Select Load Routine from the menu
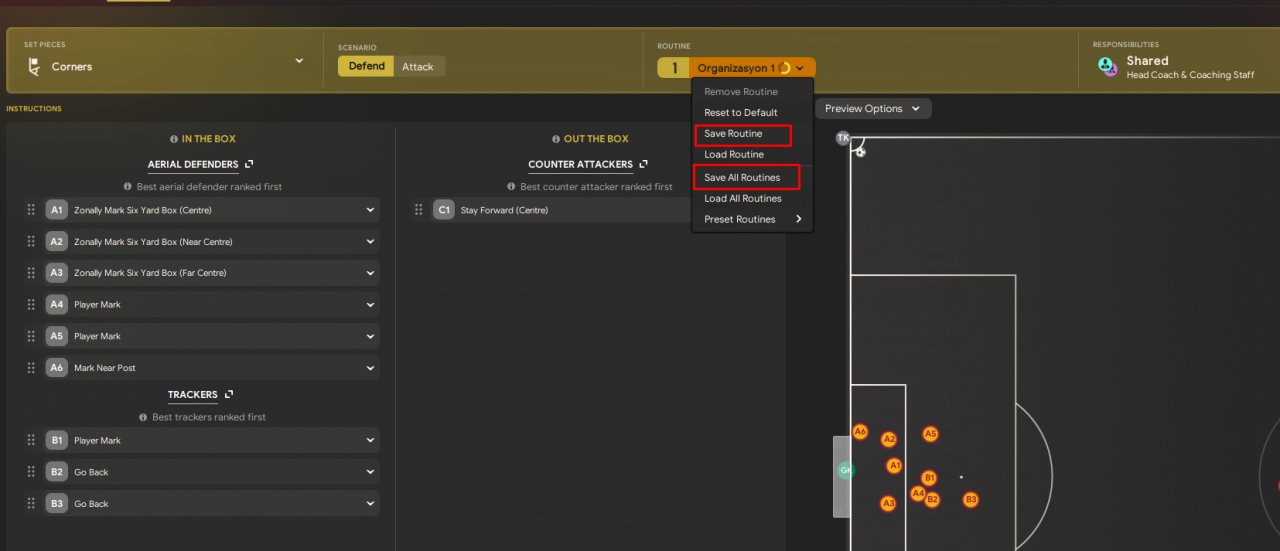This screenshot has width=1280, height=551. [x=734, y=155]
